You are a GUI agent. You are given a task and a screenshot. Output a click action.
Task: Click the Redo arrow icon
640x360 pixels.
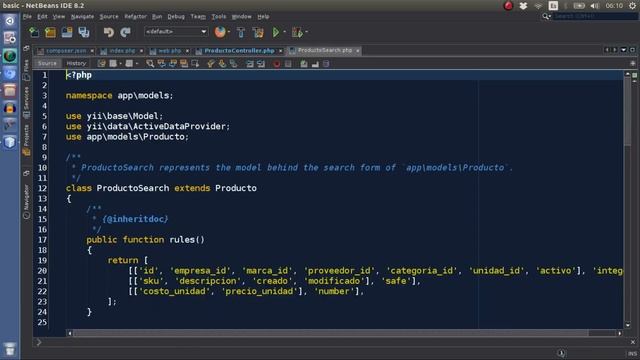coord(125,32)
